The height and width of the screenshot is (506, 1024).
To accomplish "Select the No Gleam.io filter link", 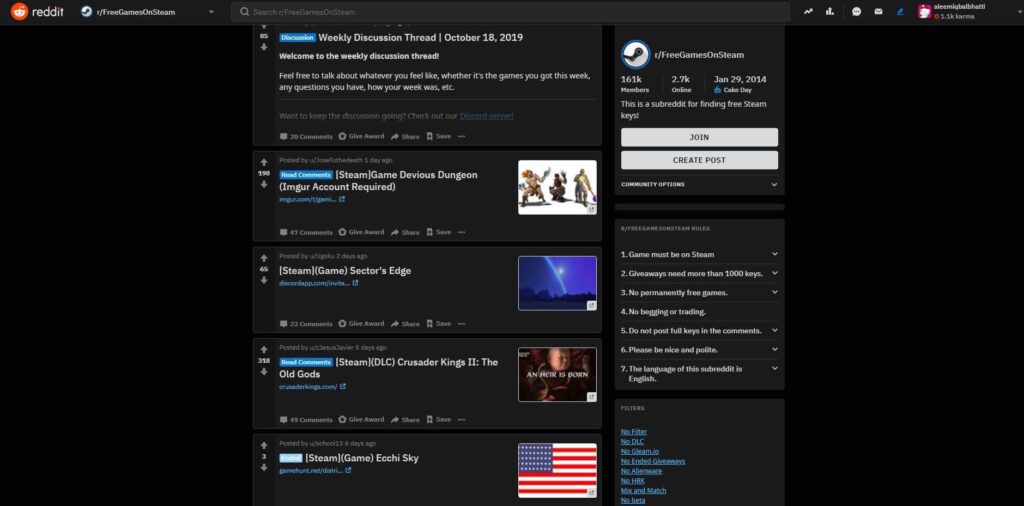I will click(640, 451).
